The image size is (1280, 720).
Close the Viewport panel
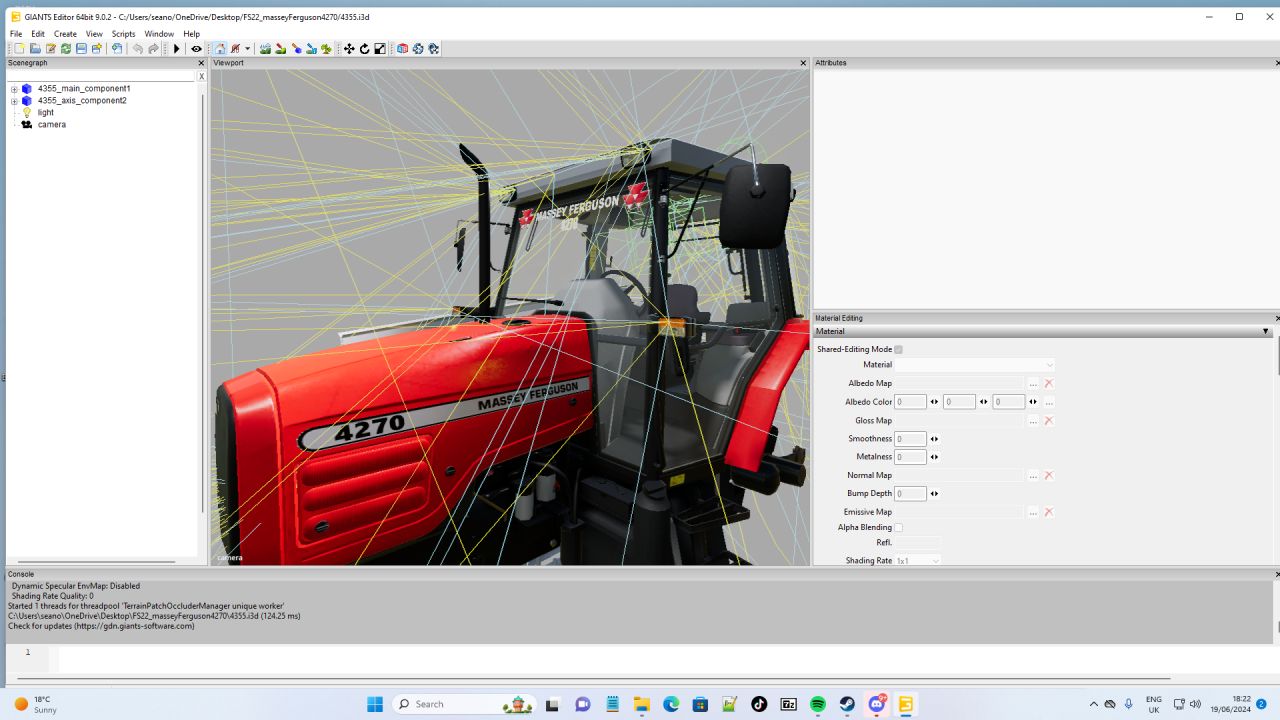[803, 63]
